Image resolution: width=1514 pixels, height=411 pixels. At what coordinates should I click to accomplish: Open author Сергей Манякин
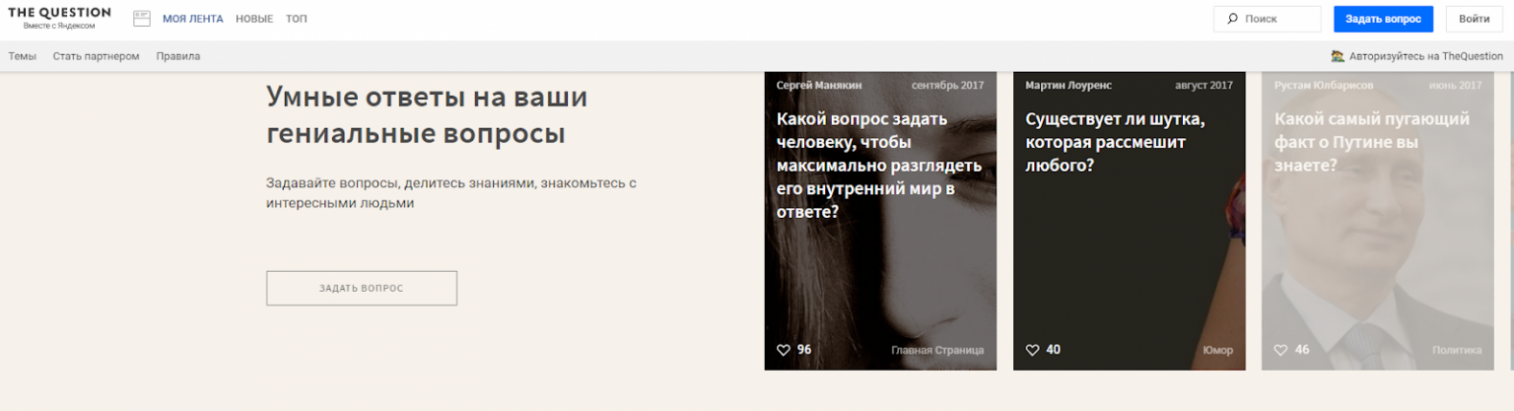coord(819,85)
